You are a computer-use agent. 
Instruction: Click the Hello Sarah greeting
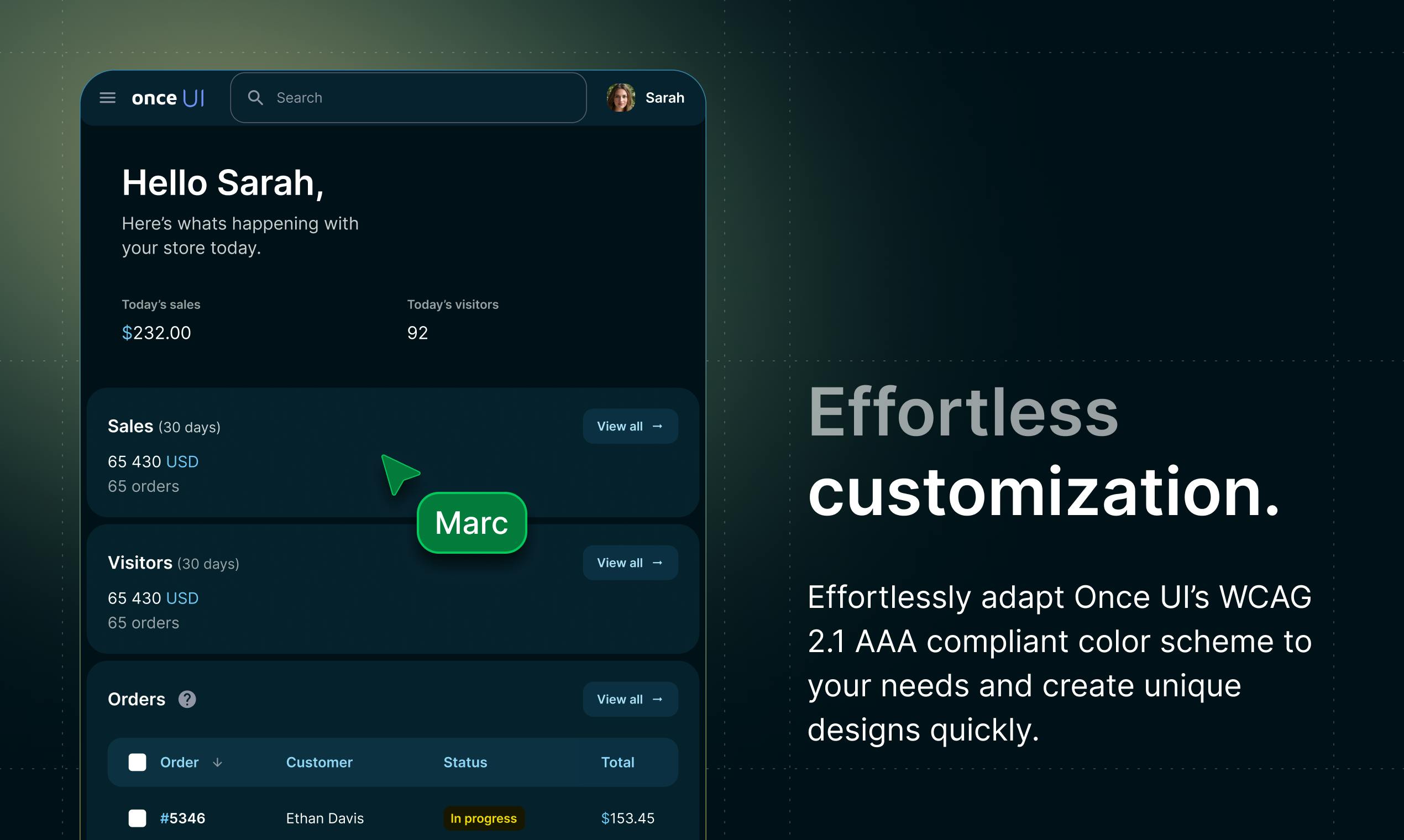pos(223,183)
